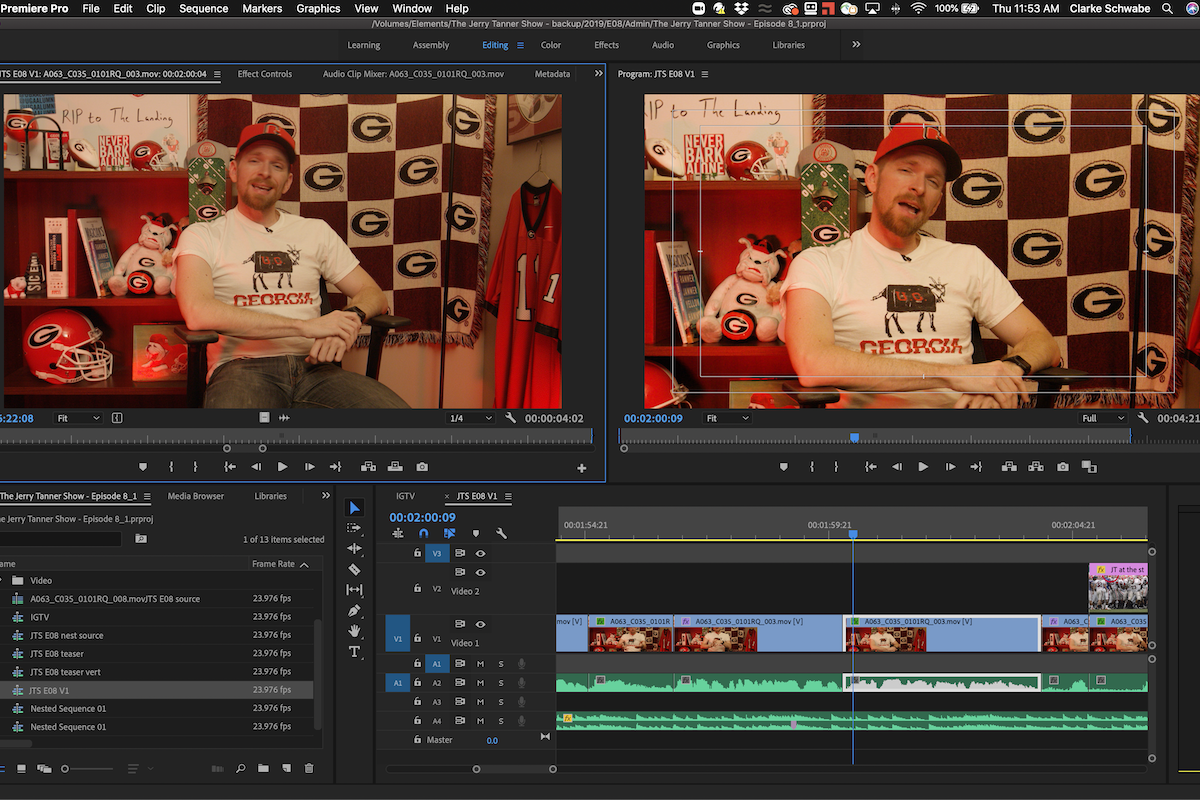The image size is (1200, 800).
Task: Open Program monitor Fit zoom dropdown
Action: click(727, 418)
